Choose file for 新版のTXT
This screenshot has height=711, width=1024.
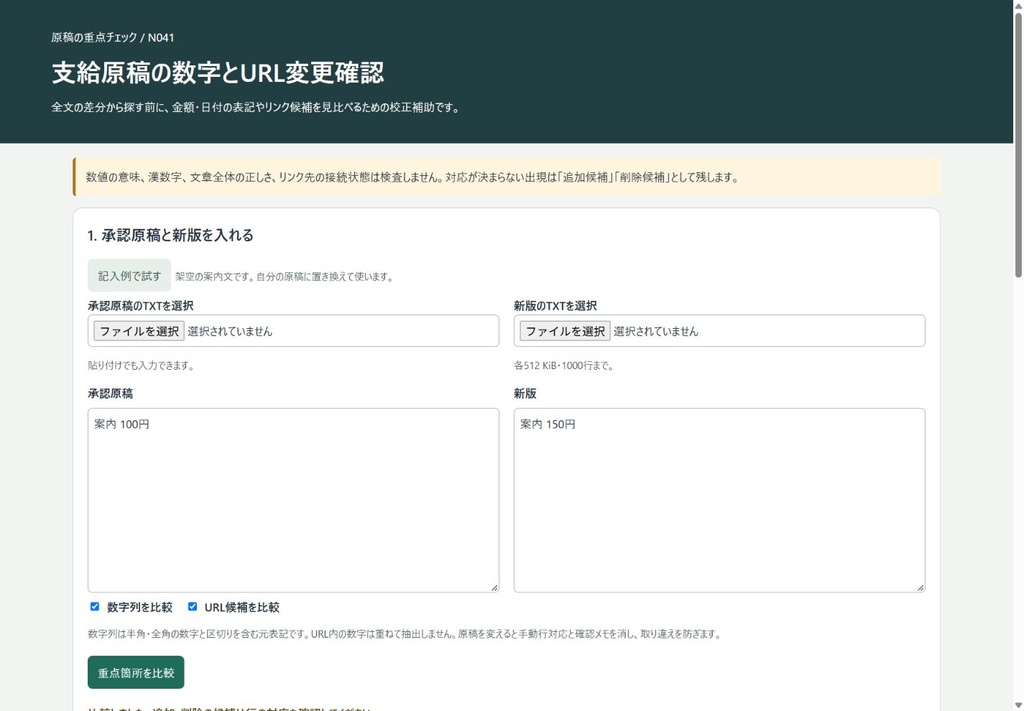[565, 331]
